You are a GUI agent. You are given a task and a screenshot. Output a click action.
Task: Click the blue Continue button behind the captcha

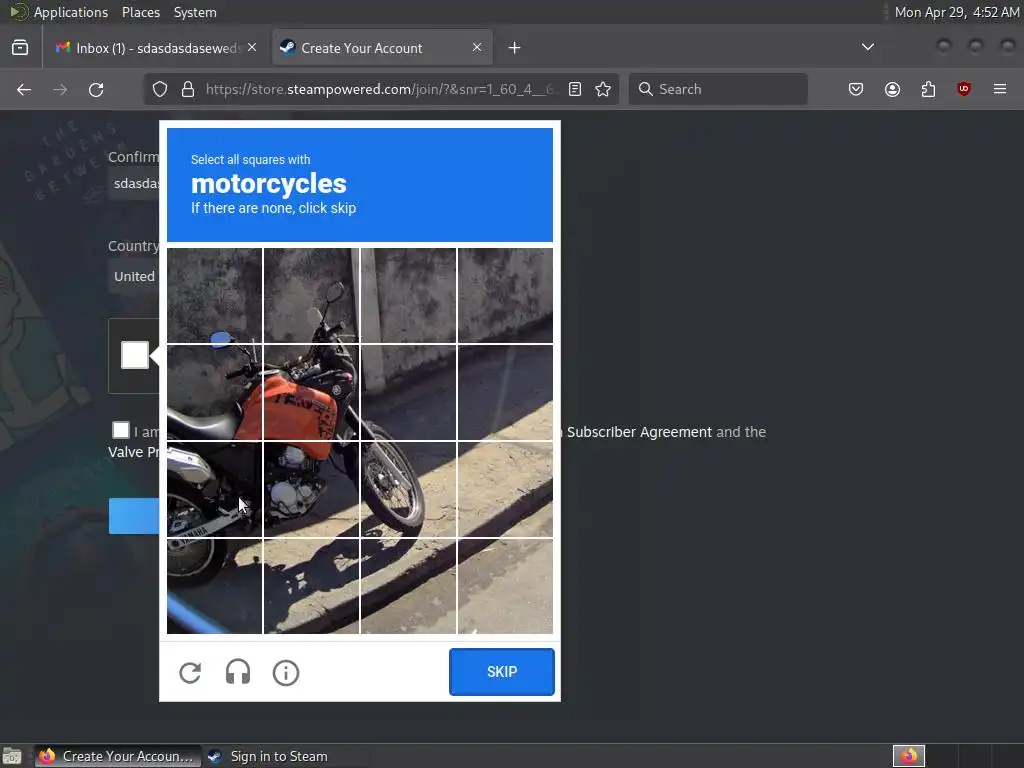[x=134, y=516]
